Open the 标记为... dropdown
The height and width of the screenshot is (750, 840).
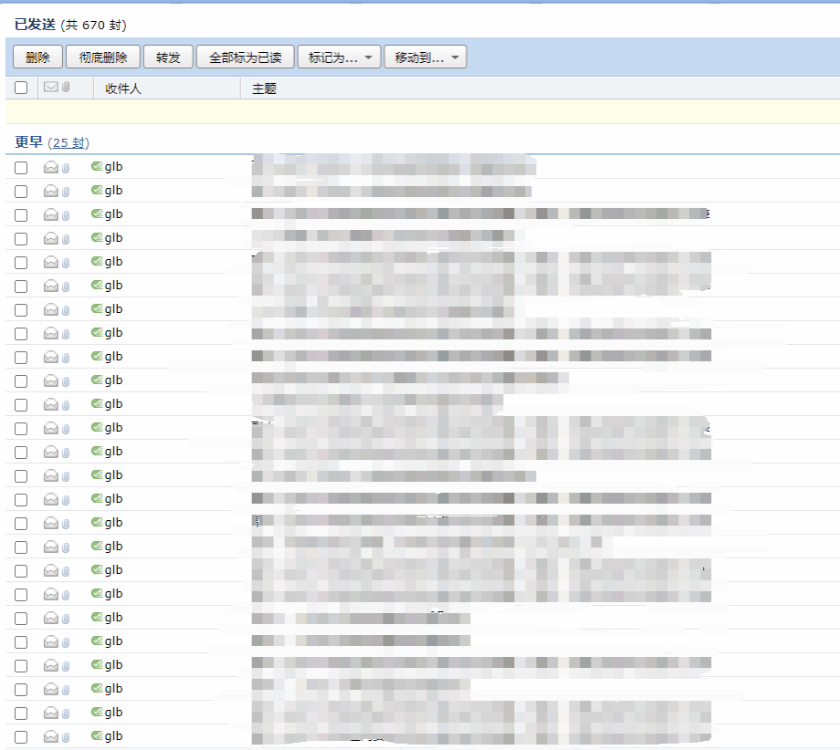(339, 57)
